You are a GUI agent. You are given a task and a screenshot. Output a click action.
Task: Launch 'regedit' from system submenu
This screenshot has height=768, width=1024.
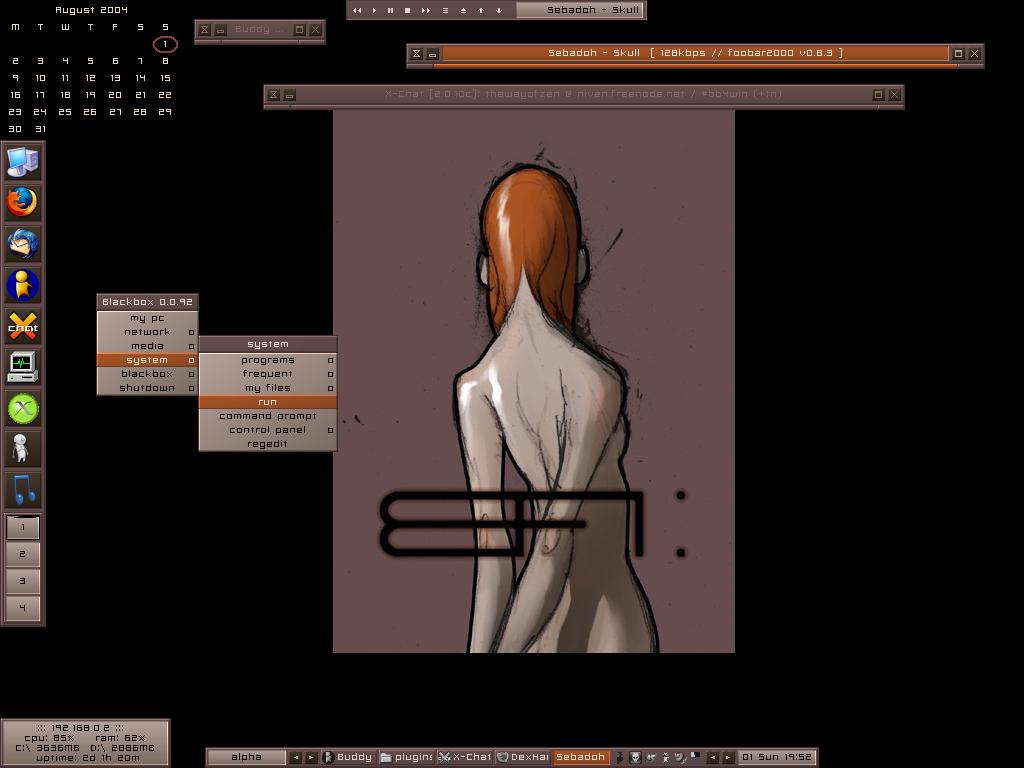[268, 444]
